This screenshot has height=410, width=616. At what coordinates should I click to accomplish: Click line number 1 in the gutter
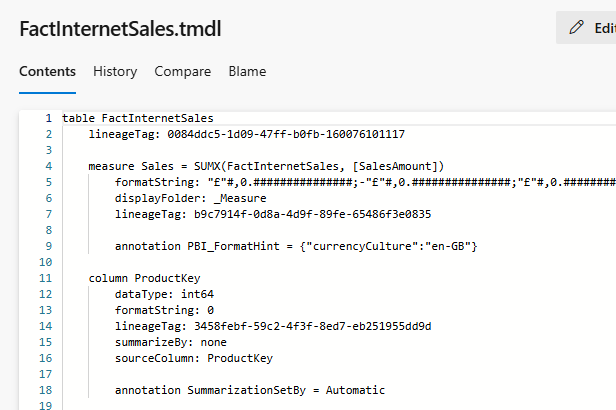click(48, 118)
